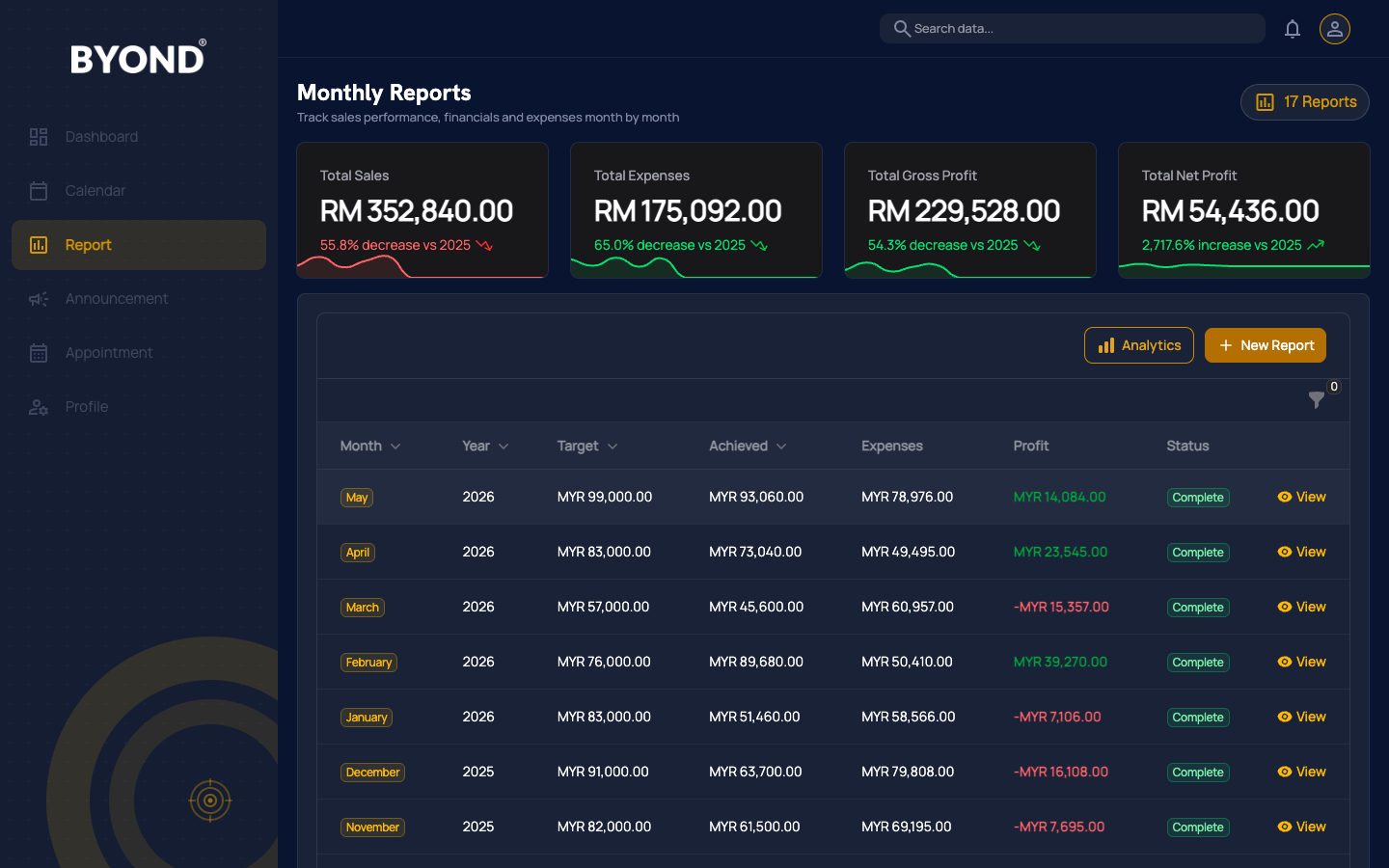
Task: Click the filter funnel icon
Action: coord(1316,399)
